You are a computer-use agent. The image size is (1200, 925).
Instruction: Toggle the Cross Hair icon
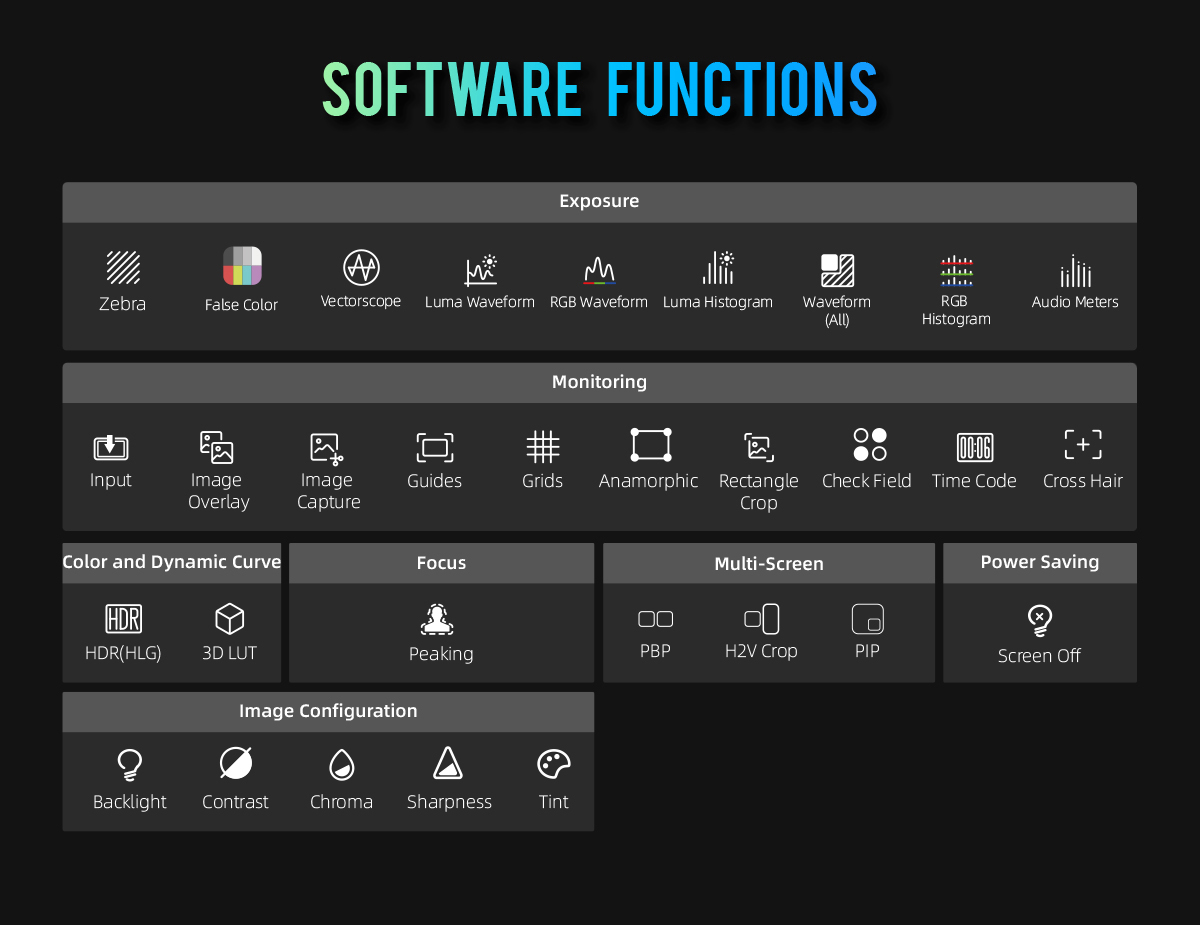(x=1083, y=445)
